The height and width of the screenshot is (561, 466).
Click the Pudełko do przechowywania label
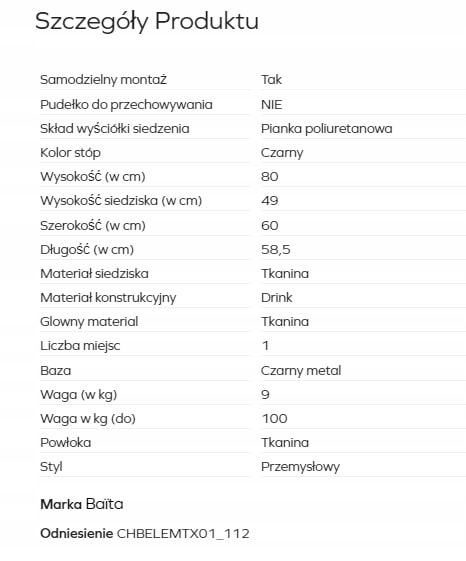pos(126,105)
